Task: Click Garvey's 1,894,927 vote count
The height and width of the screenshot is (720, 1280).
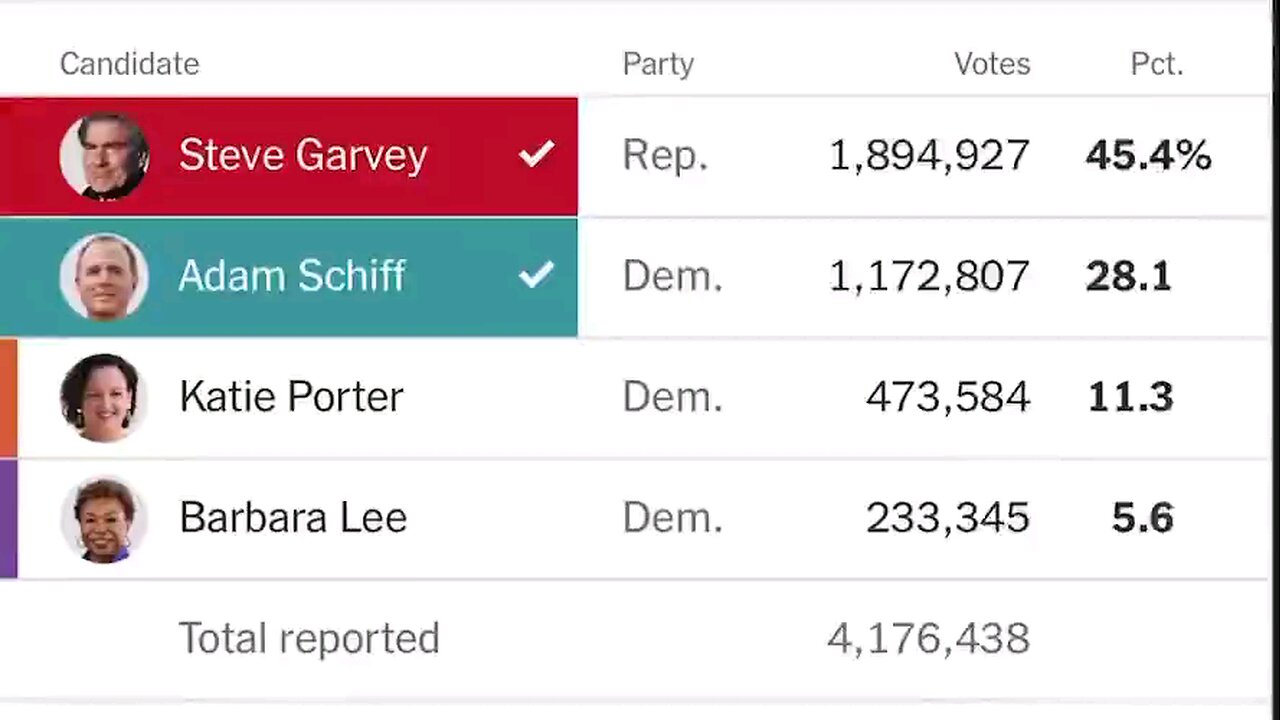Action: coord(929,155)
